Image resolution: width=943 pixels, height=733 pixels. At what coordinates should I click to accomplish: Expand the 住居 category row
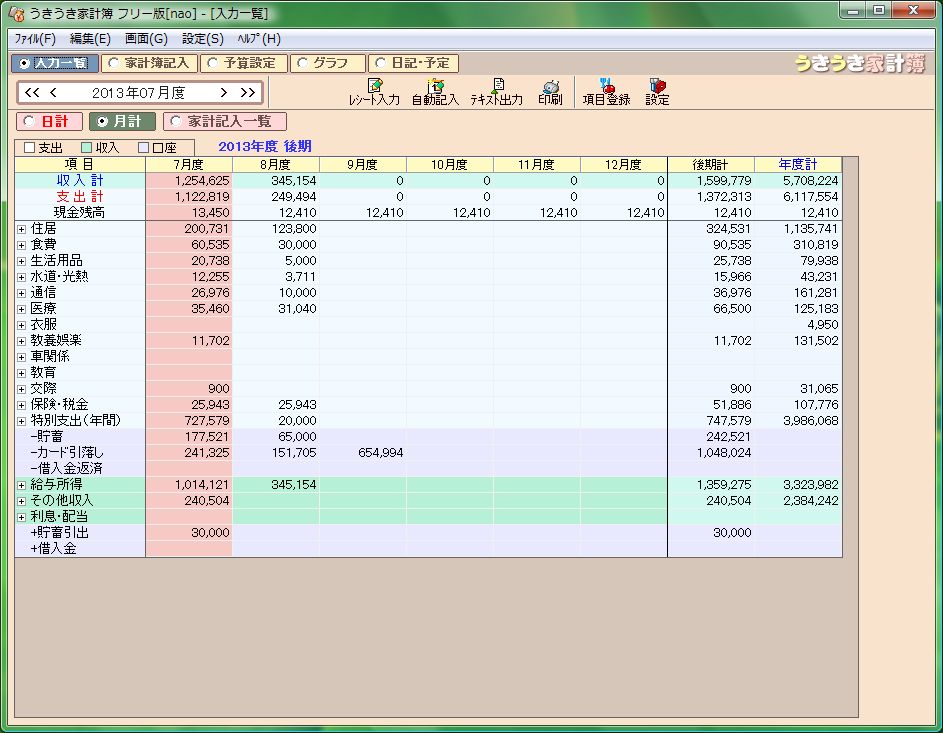pyautogui.click(x=22, y=229)
